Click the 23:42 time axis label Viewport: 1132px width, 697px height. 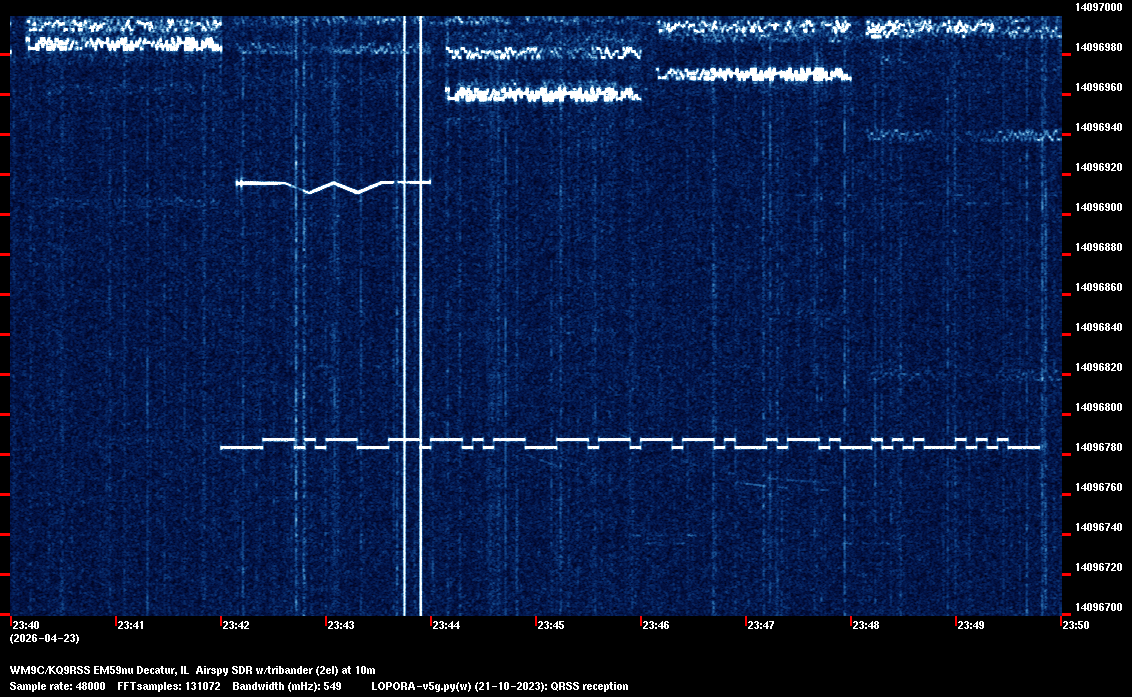coord(236,625)
